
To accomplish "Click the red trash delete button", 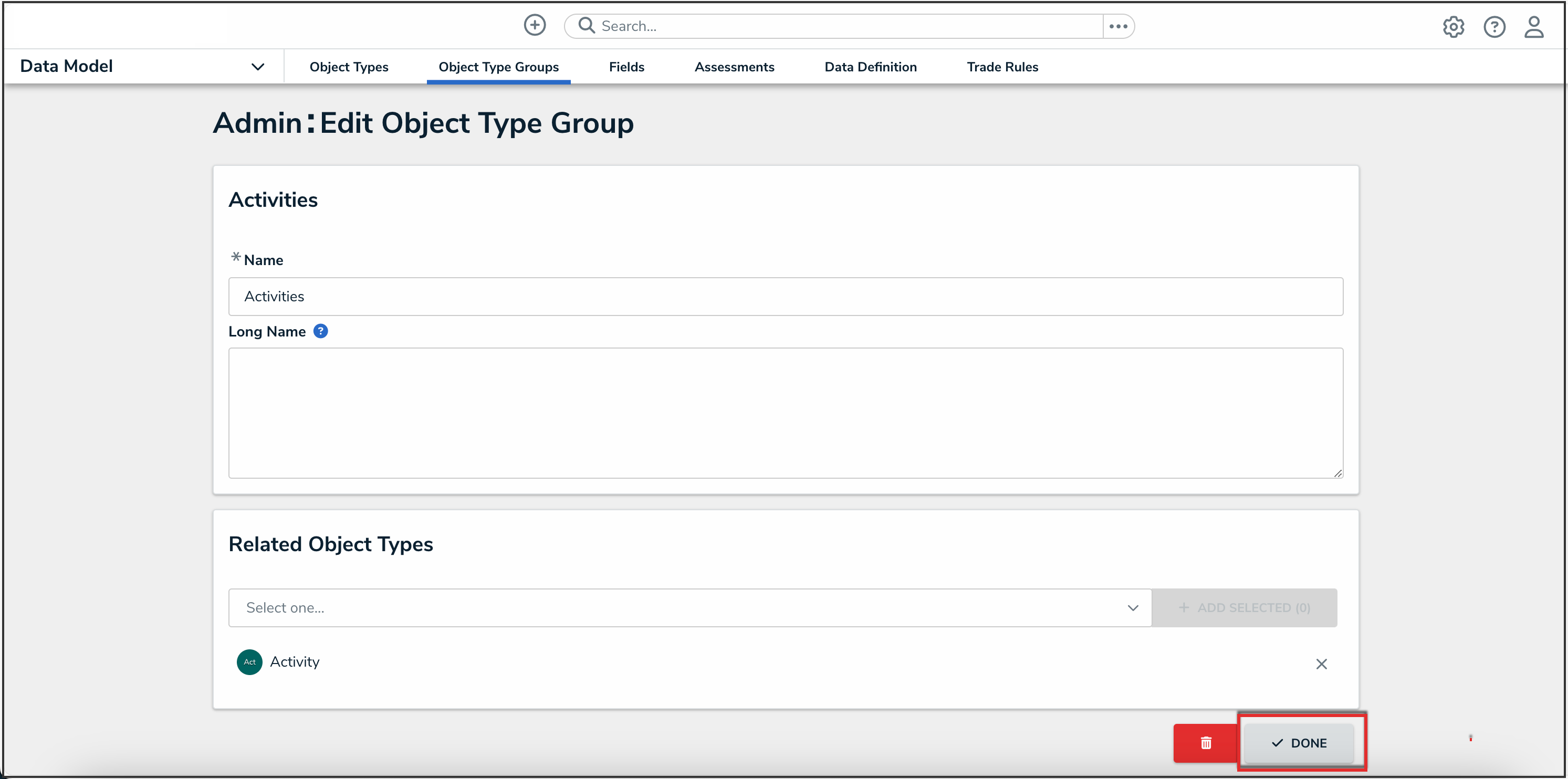I will coord(1205,742).
